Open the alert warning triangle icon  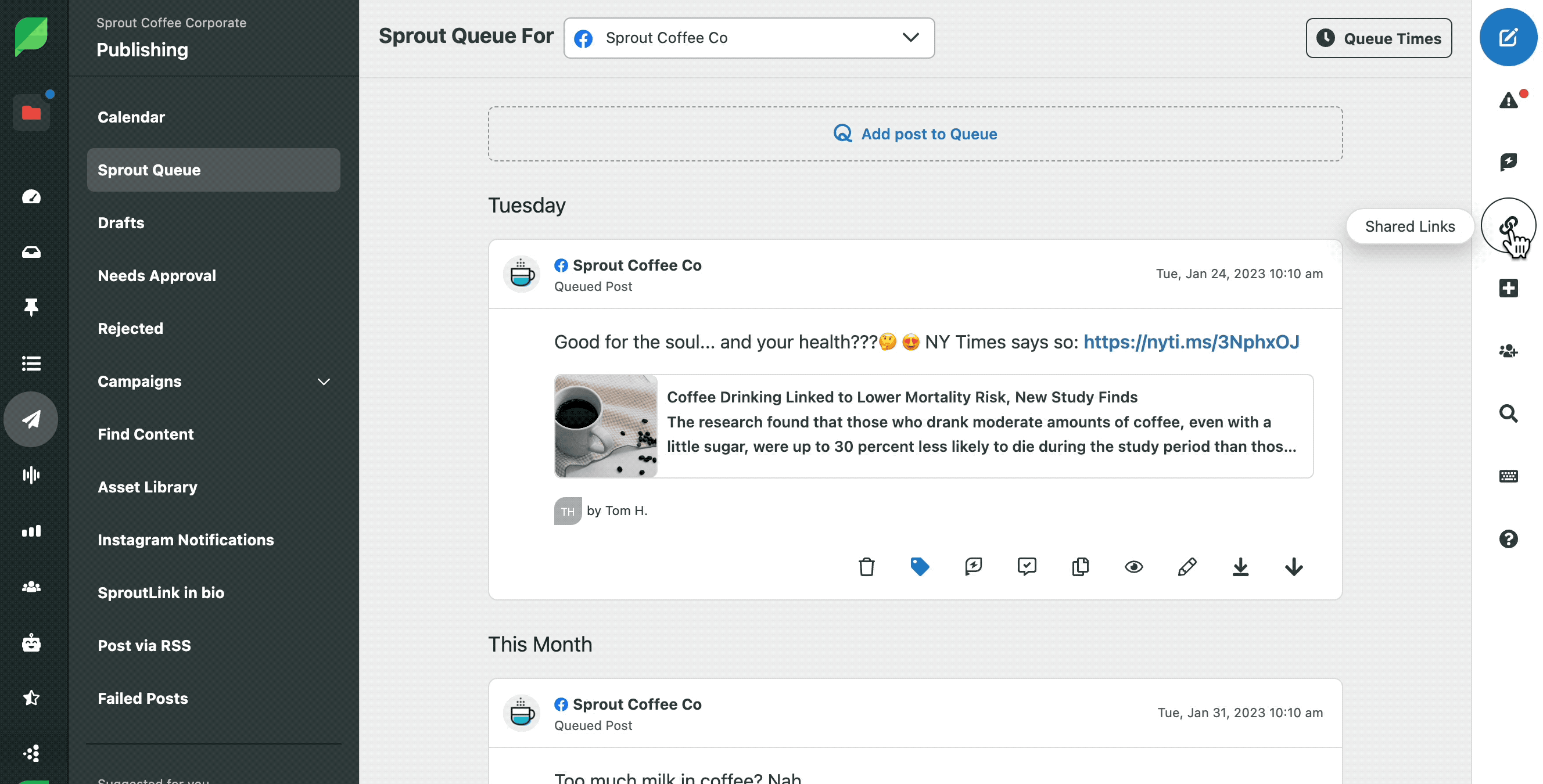pos(1509,100)
